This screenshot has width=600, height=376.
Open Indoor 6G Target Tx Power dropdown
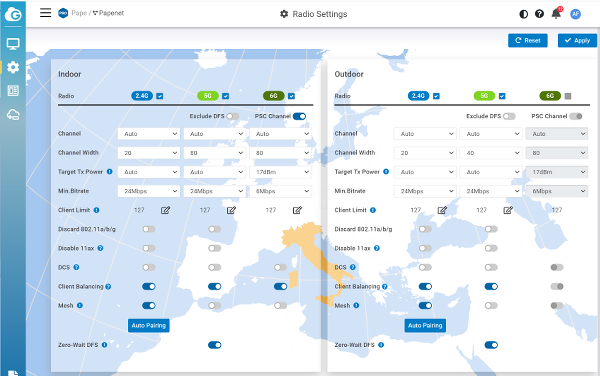pyautogui.click(x=280, y=172)
